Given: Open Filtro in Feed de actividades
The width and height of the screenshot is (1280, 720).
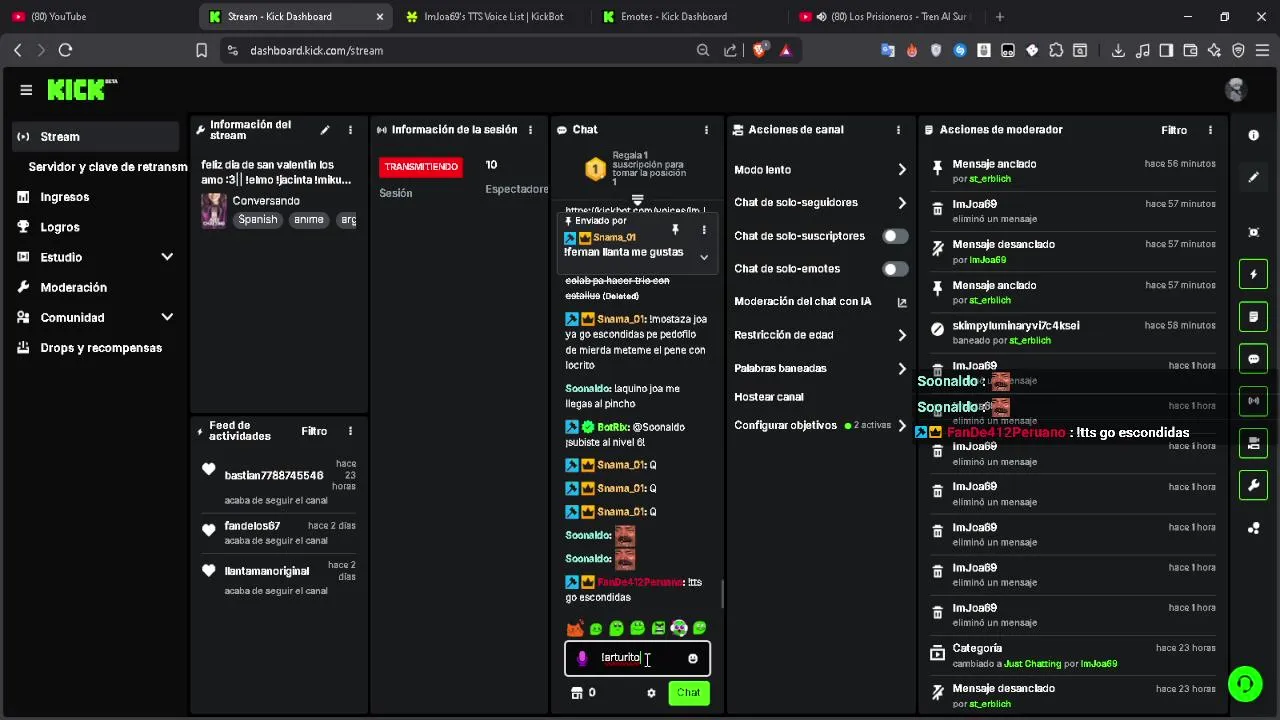Looking at the screenshot, I should click(314, 431).
